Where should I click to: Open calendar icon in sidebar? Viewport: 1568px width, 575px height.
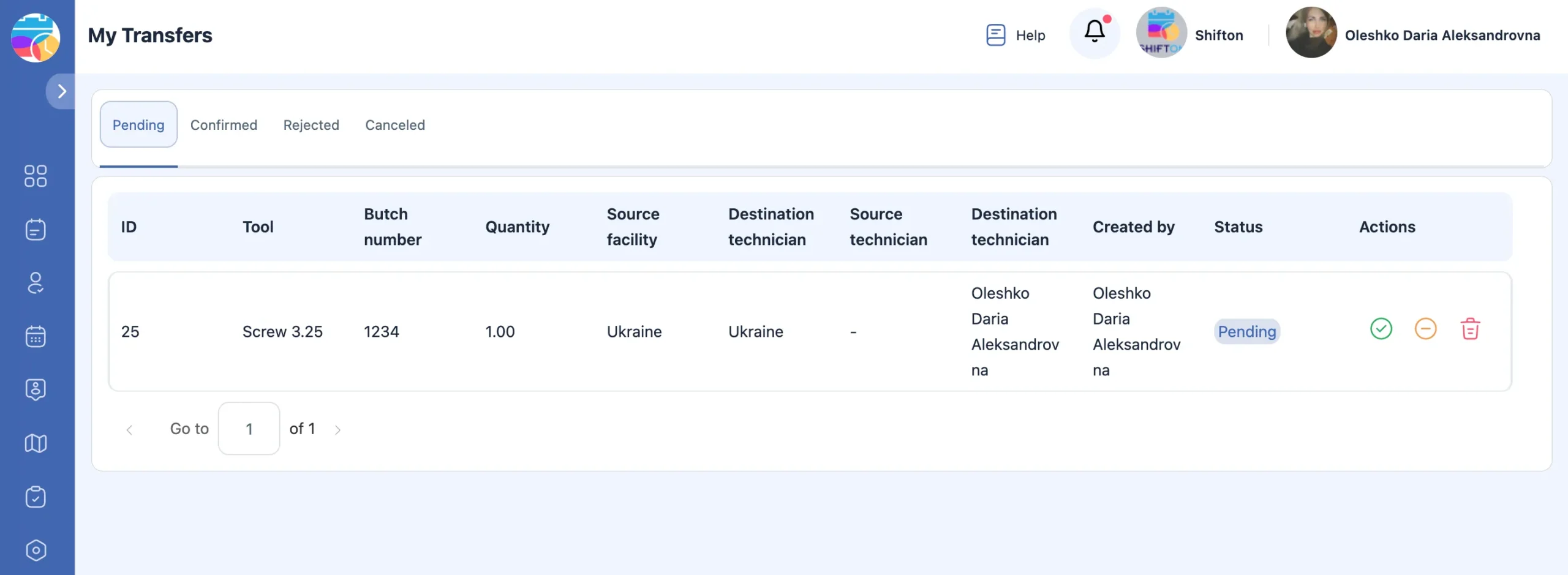click(36, 336)
